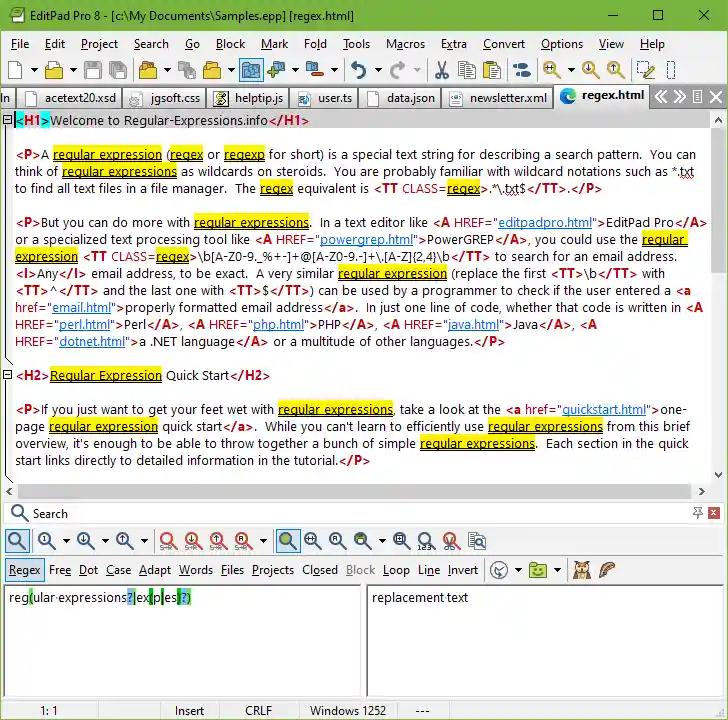This screenshot has height=720, width=728.
Task: Click the editpadpro.html link in the text
Action: pos(545,222)
